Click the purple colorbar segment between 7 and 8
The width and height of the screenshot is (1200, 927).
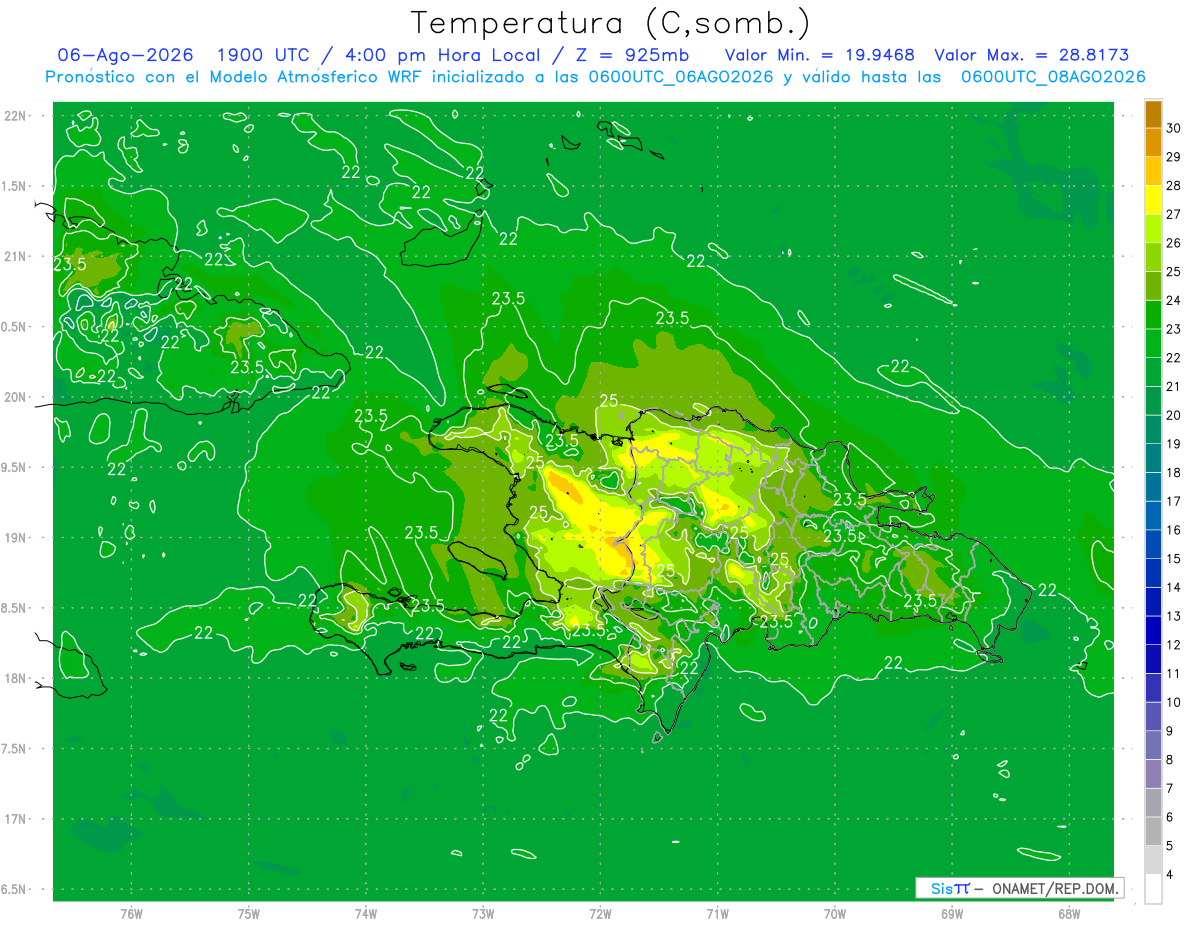pos(1153,774)
